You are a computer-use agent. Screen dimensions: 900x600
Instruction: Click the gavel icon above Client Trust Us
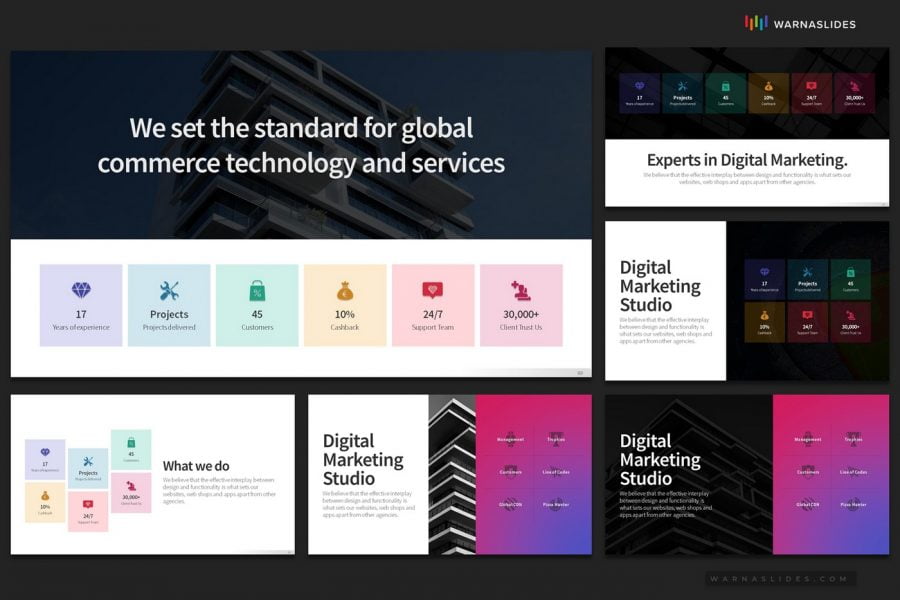(x=521, y=289)
